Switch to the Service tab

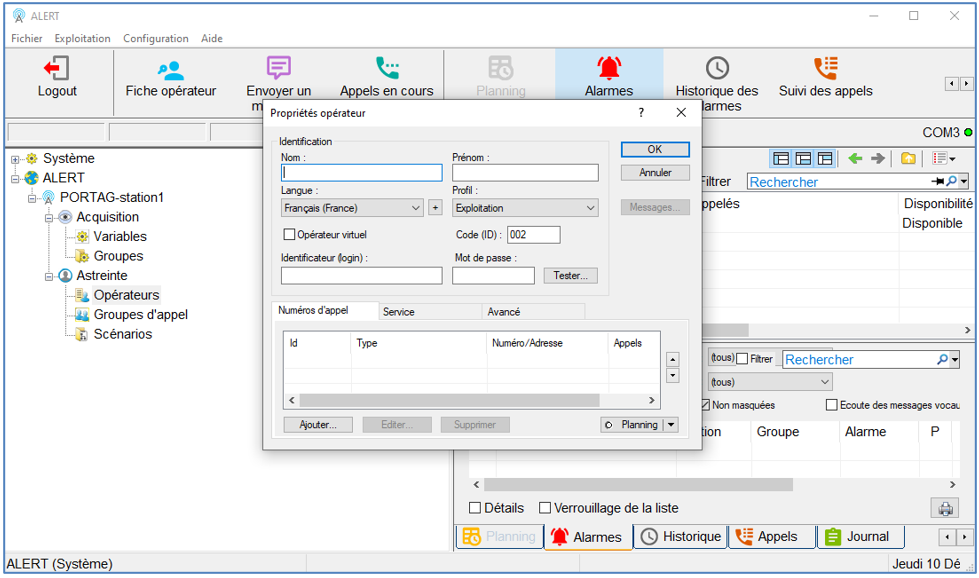click(x=399, y=312)
